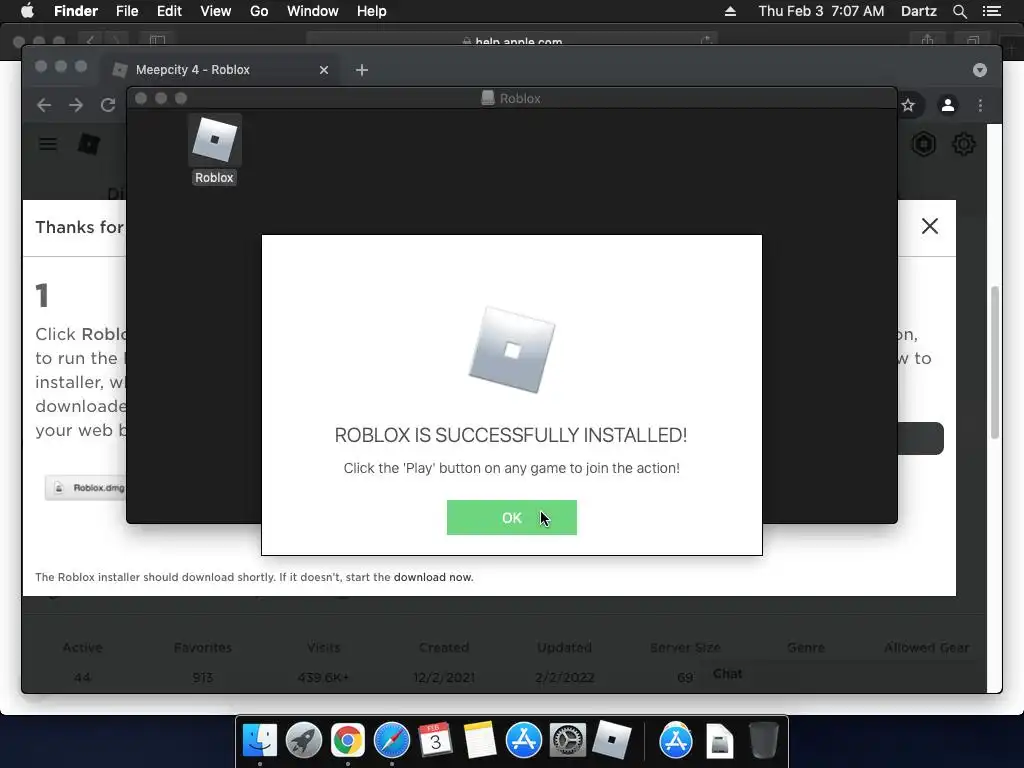
Task: Click the Safari share icon
Action: [x=927, y=40]
